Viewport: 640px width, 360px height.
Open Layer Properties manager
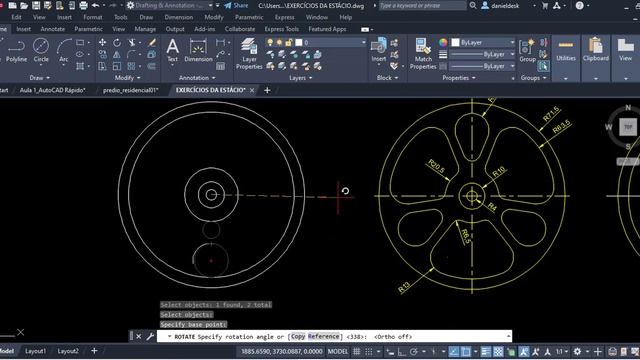pyautogui.click(x=249, y=54)
